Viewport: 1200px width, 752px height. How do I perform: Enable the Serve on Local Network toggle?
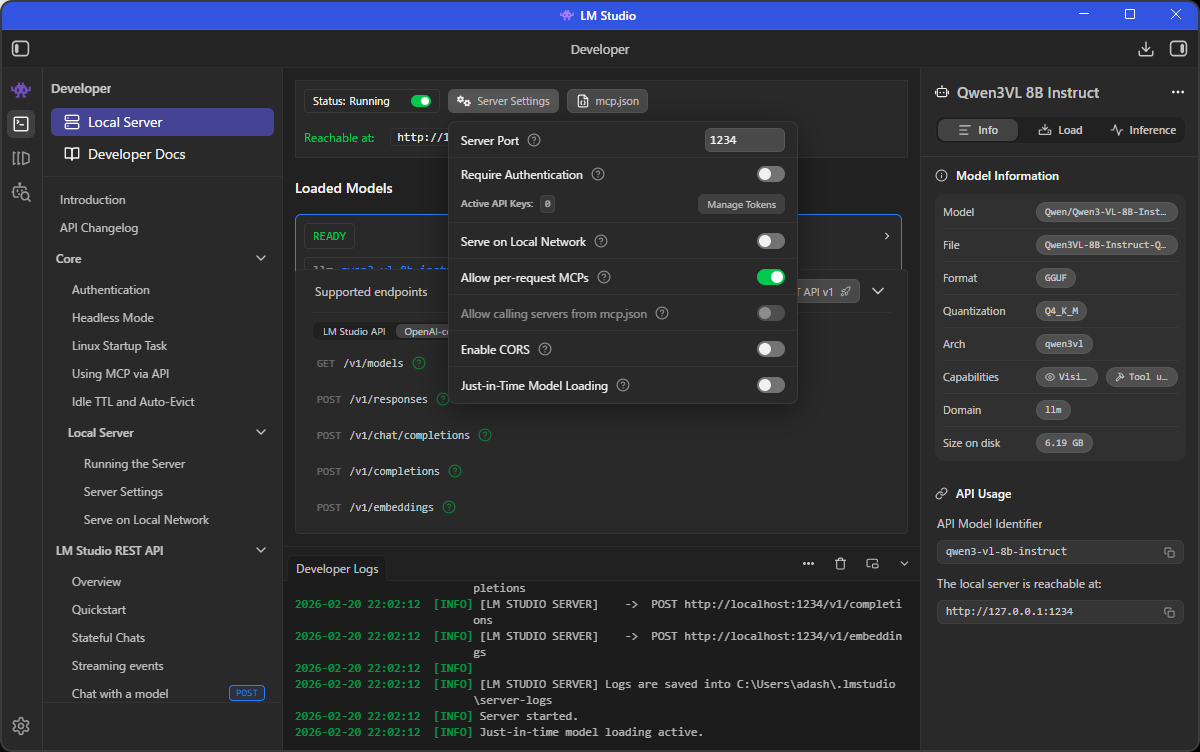(x=770, y=241)
